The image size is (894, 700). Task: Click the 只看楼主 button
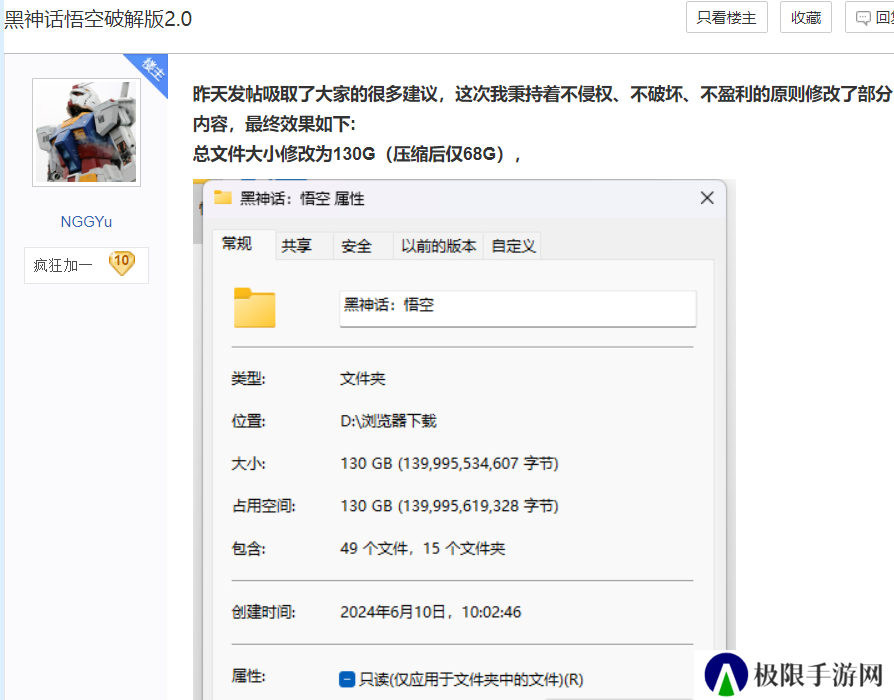[x=726, y=18]
